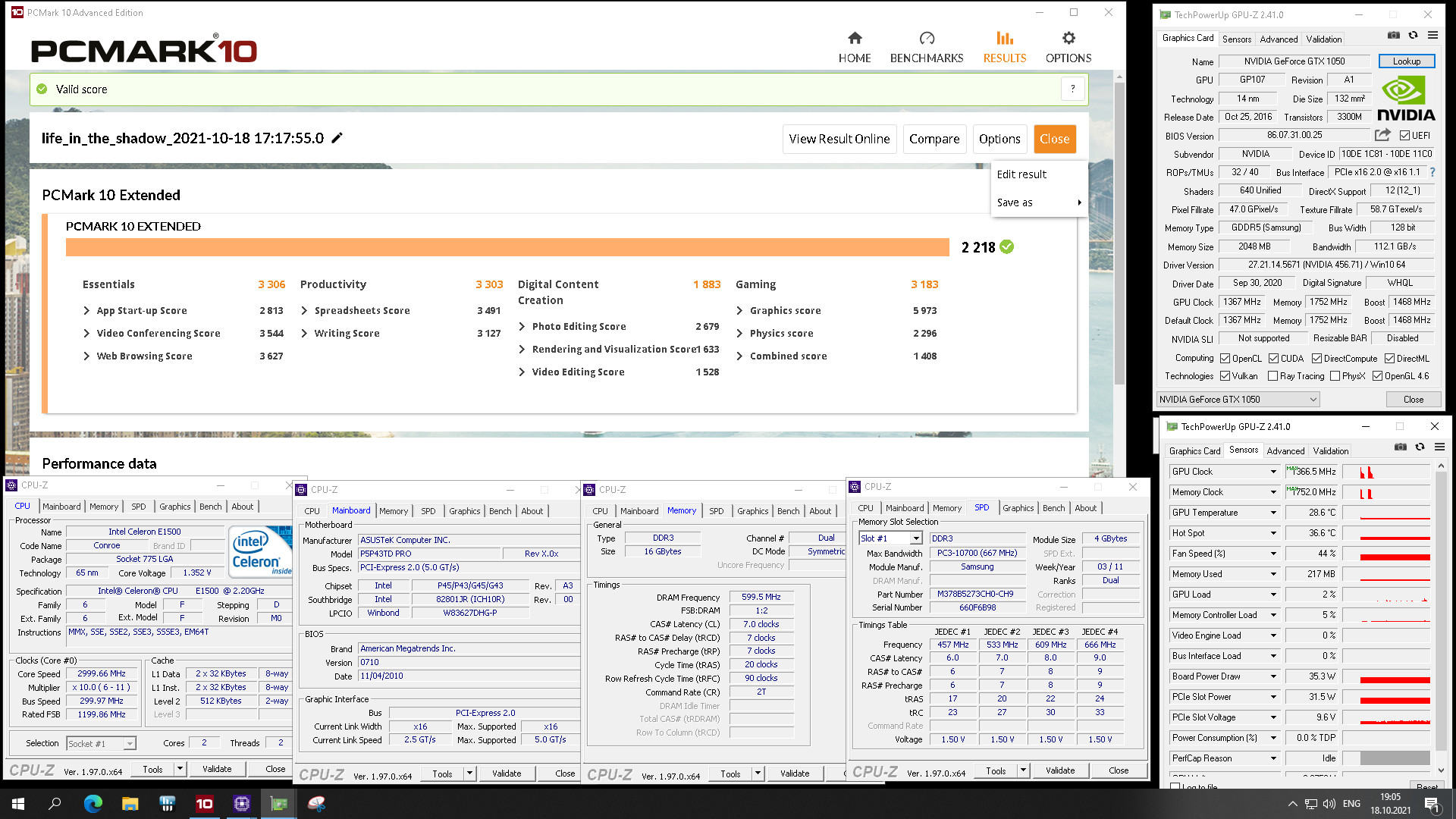Open Save as submenu
1456x819 pixels.
tap(1038, 202)
